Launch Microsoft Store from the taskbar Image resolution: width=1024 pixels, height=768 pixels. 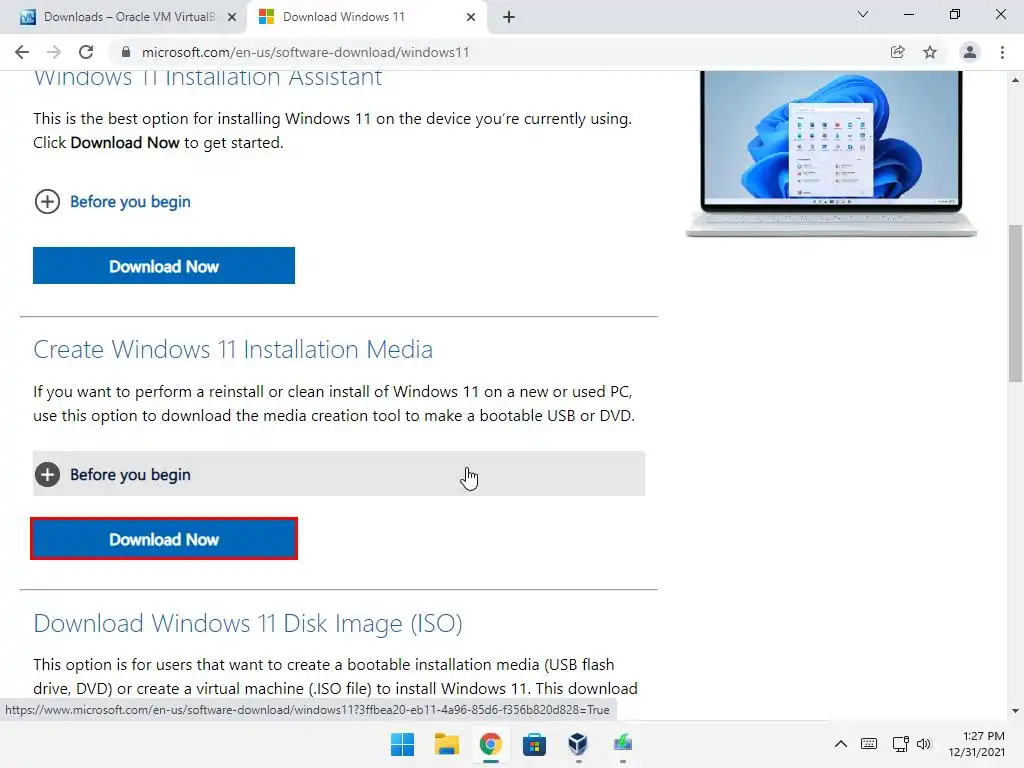tap(534, 744)
